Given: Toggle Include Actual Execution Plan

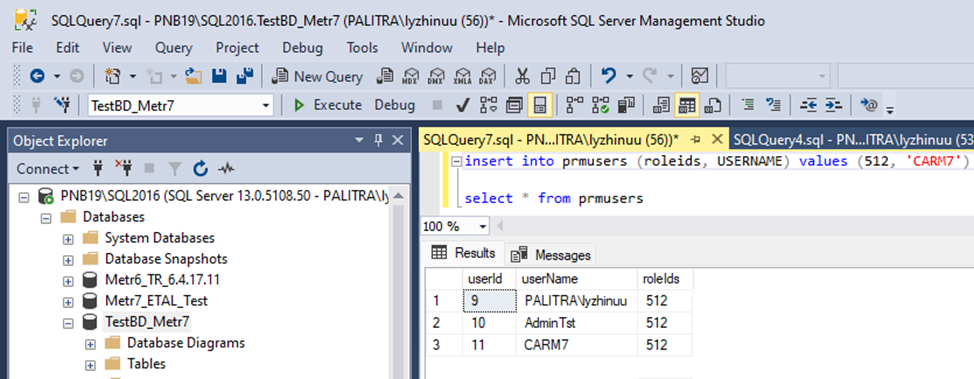Looking at the screenshot, I should coord(575,105).
